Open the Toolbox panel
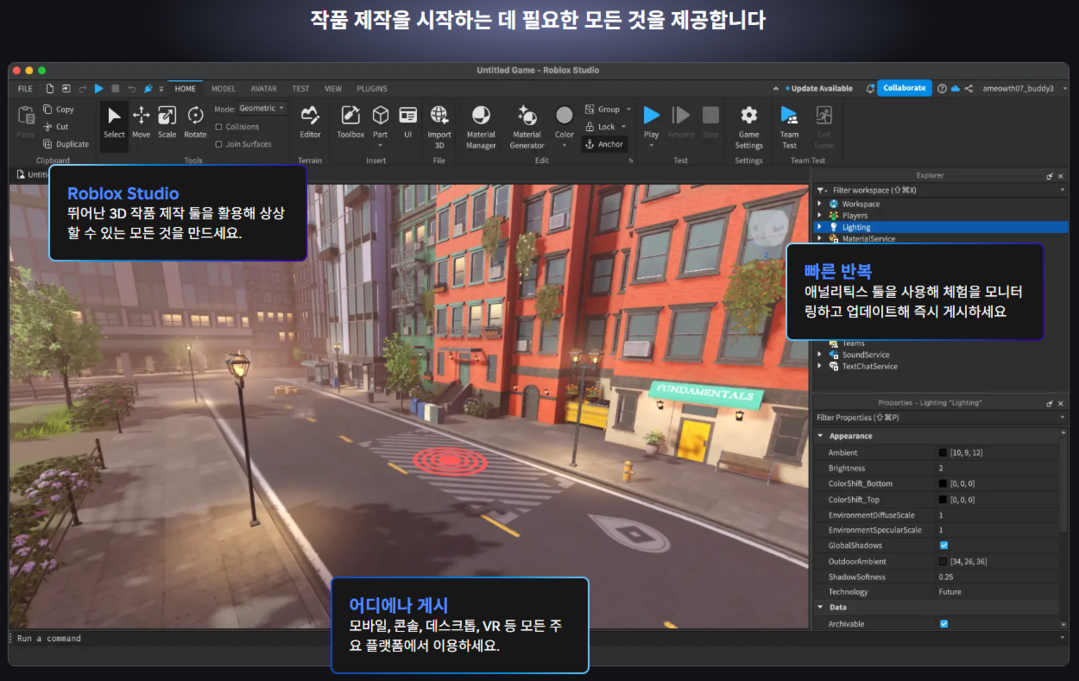 (x=350, y=122)
